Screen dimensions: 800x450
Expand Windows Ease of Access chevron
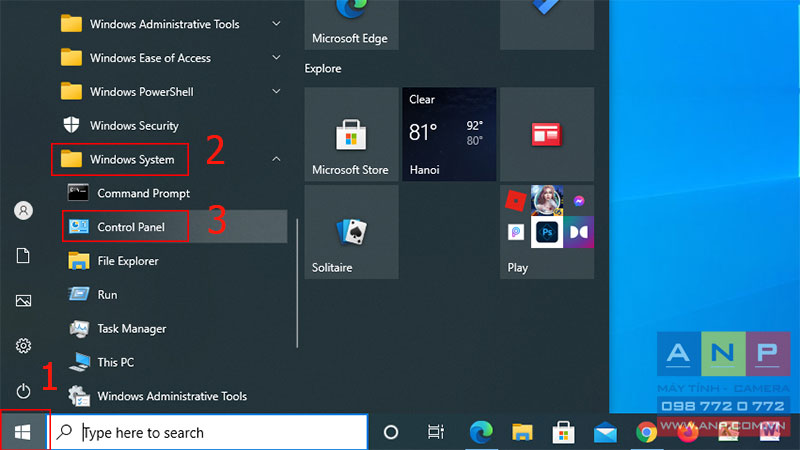276,57
